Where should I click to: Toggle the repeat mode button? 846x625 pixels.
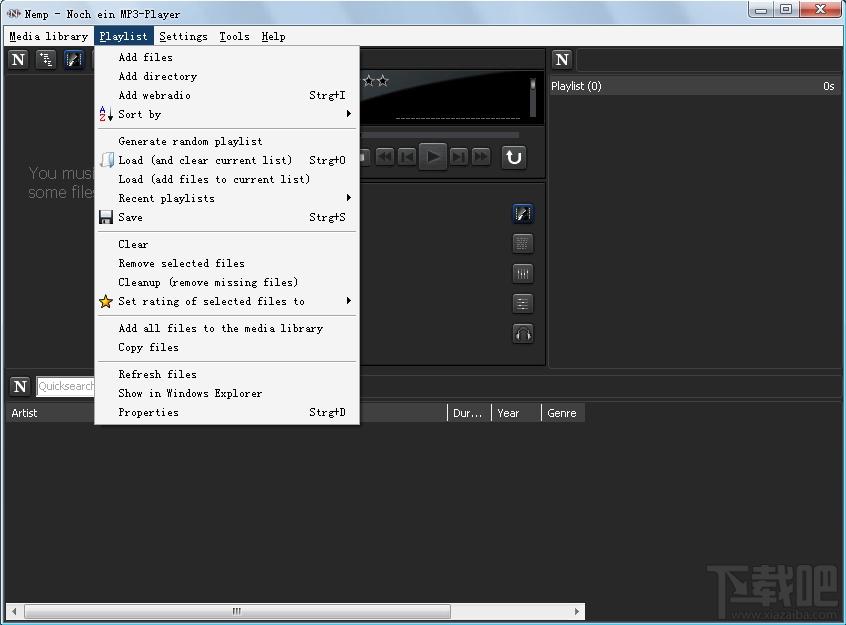(x=514, y=157)
